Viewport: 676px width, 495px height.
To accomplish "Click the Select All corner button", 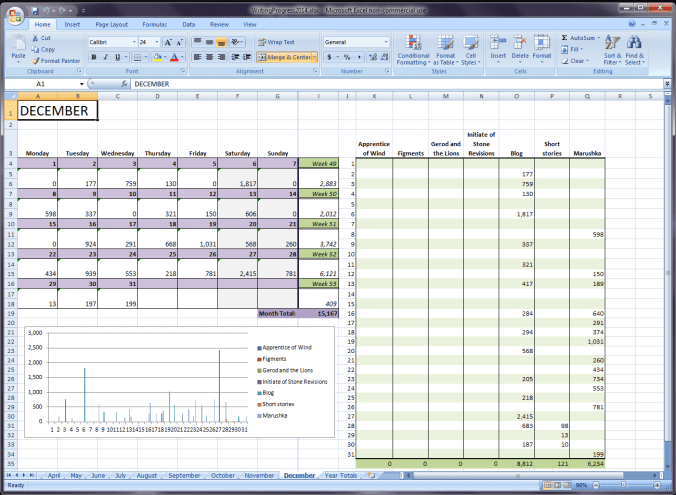I will click(x=11, y=96).
